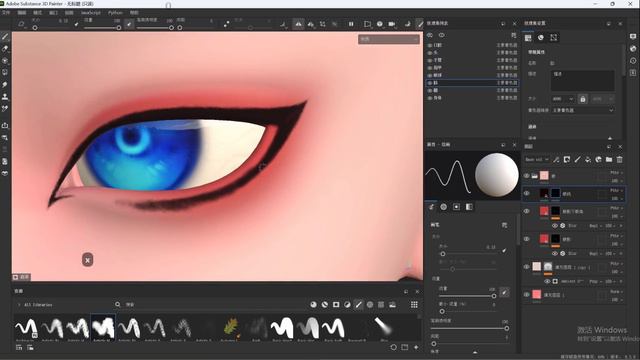Image resolution: width=640 pixels, height=360 pixels.
Task: Add a folder group in layers toolbar
Action: 609,160
